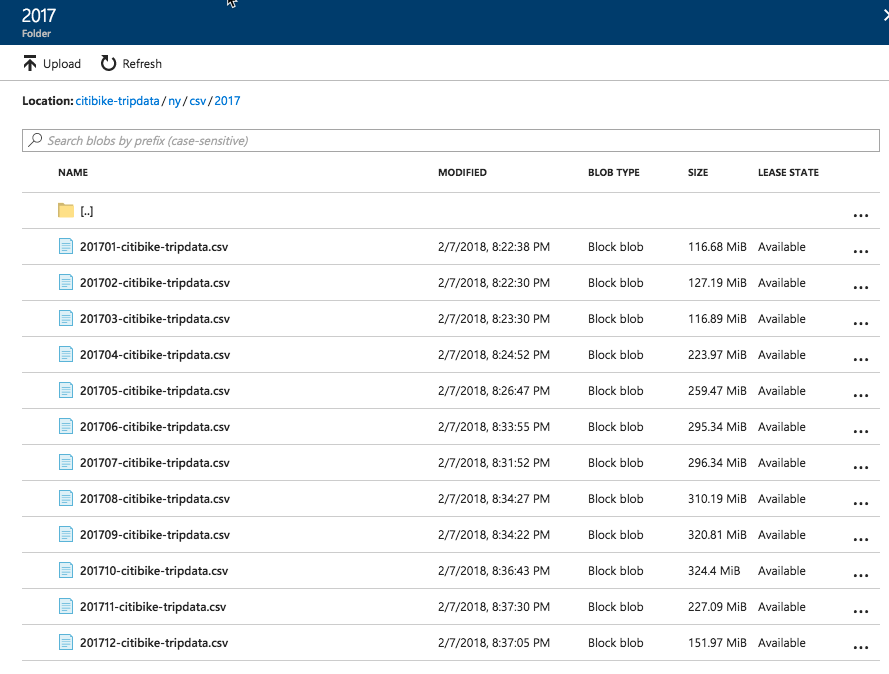
Task: Open more options for 201707 file row
Action: pyautogui.click(x=861, y=467)
